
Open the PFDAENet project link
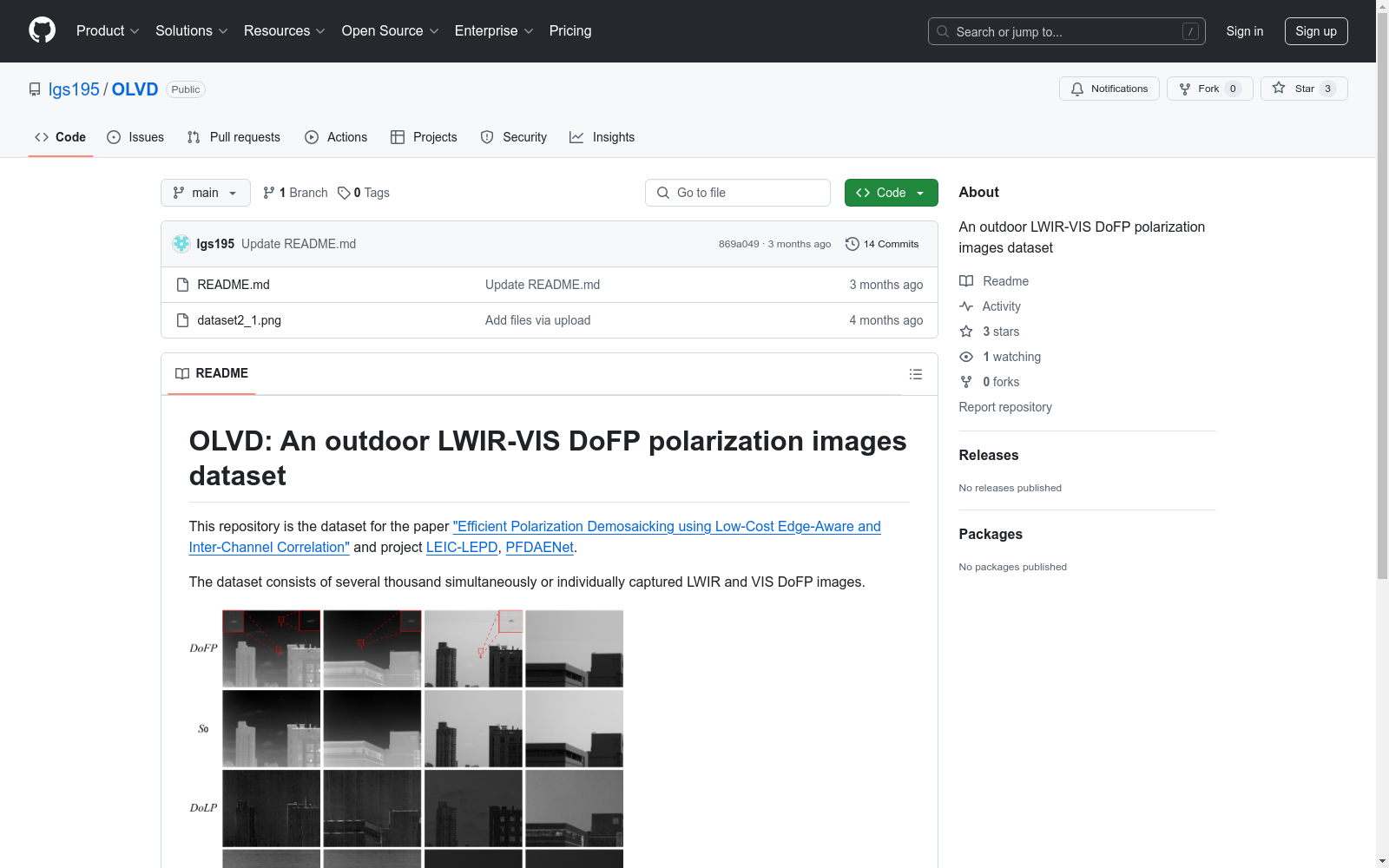(x=539, y=548)
